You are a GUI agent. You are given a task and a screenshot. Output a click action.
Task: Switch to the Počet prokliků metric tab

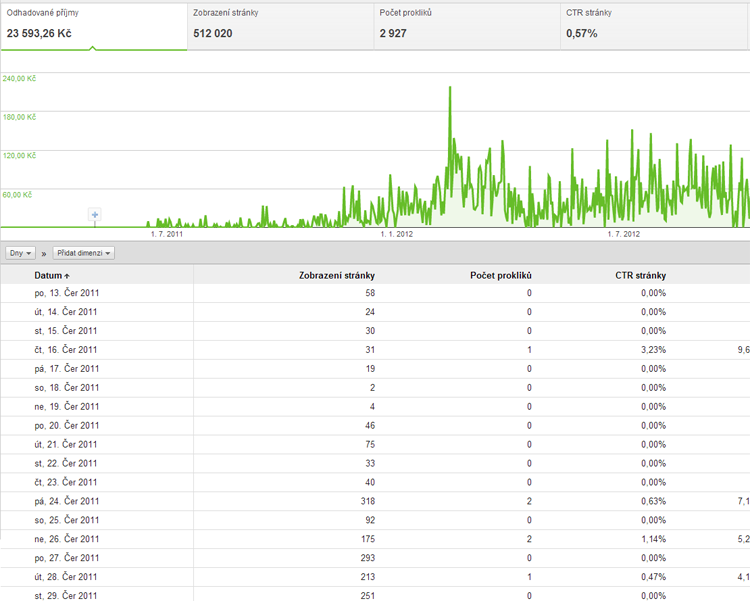click(x=467, y=26)
